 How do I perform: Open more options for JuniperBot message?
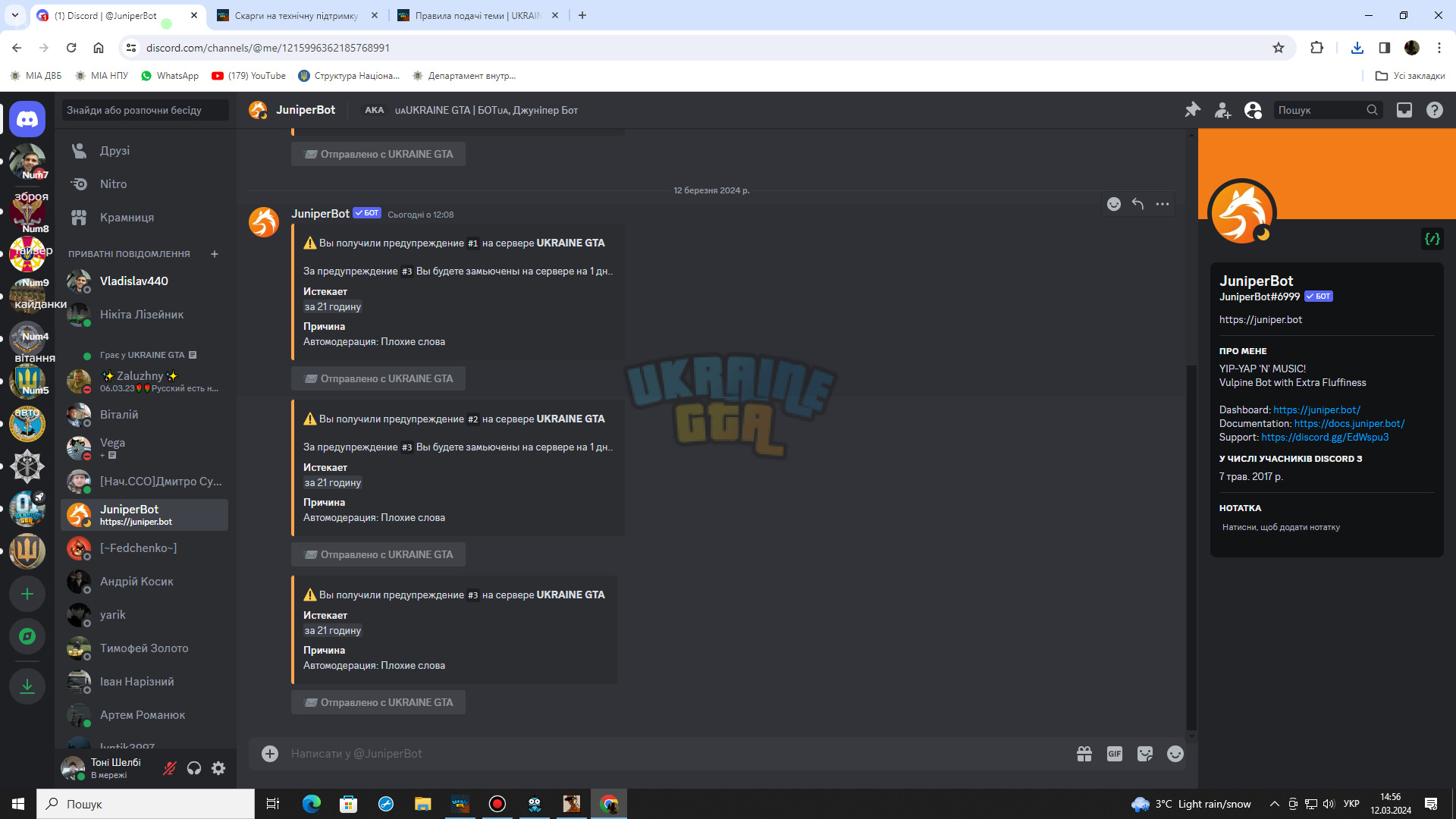1163,204
